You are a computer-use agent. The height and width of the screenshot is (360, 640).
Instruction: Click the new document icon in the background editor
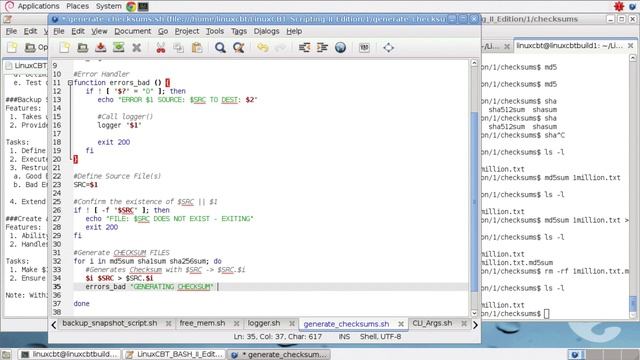12,47
